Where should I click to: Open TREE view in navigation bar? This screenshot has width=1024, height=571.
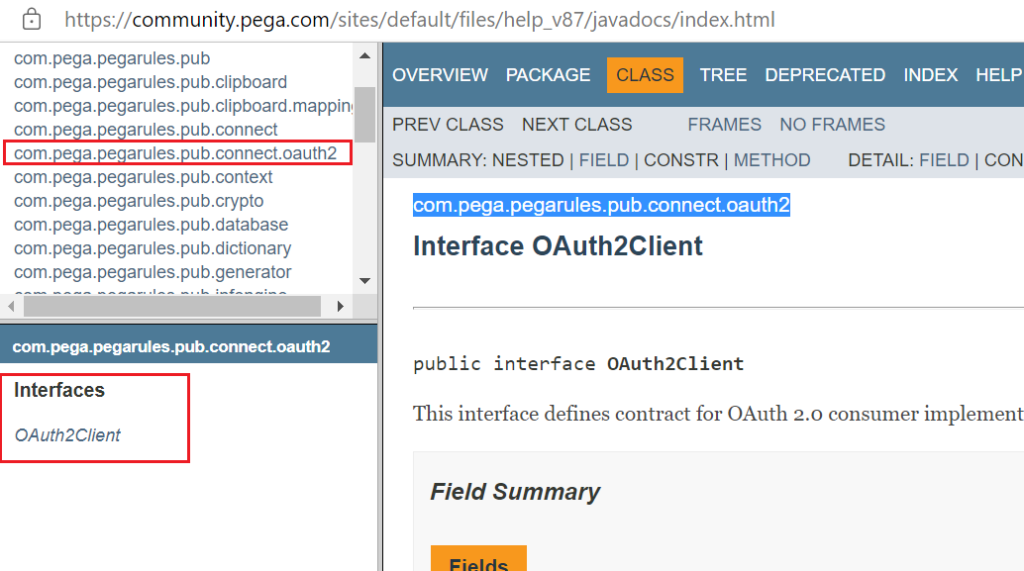tap(723, 75)
